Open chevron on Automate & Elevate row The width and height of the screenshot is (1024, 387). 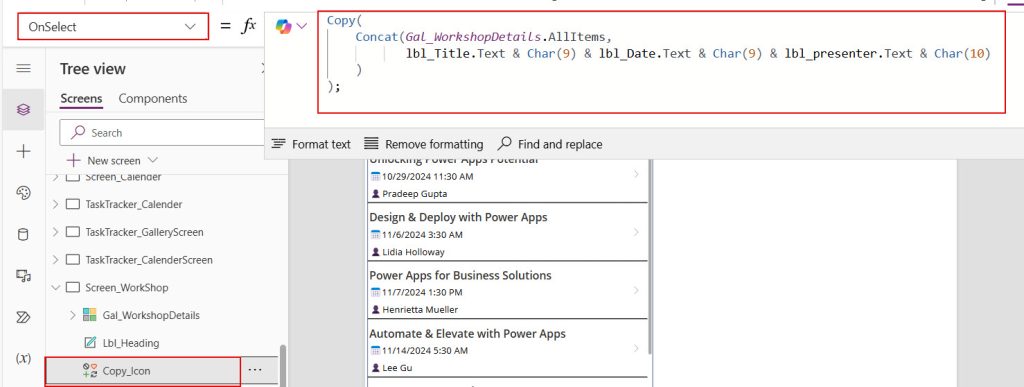636,348
